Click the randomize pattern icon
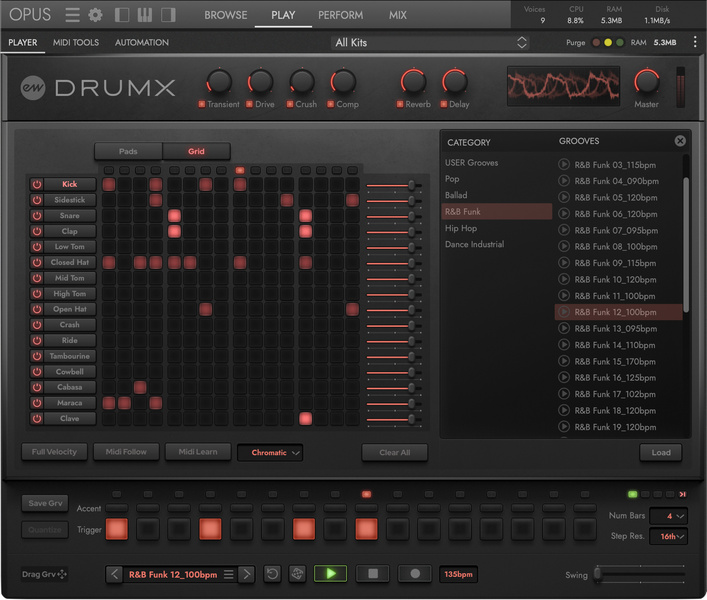The height and width of the screenshot is (600, 707). click(297, 574)
